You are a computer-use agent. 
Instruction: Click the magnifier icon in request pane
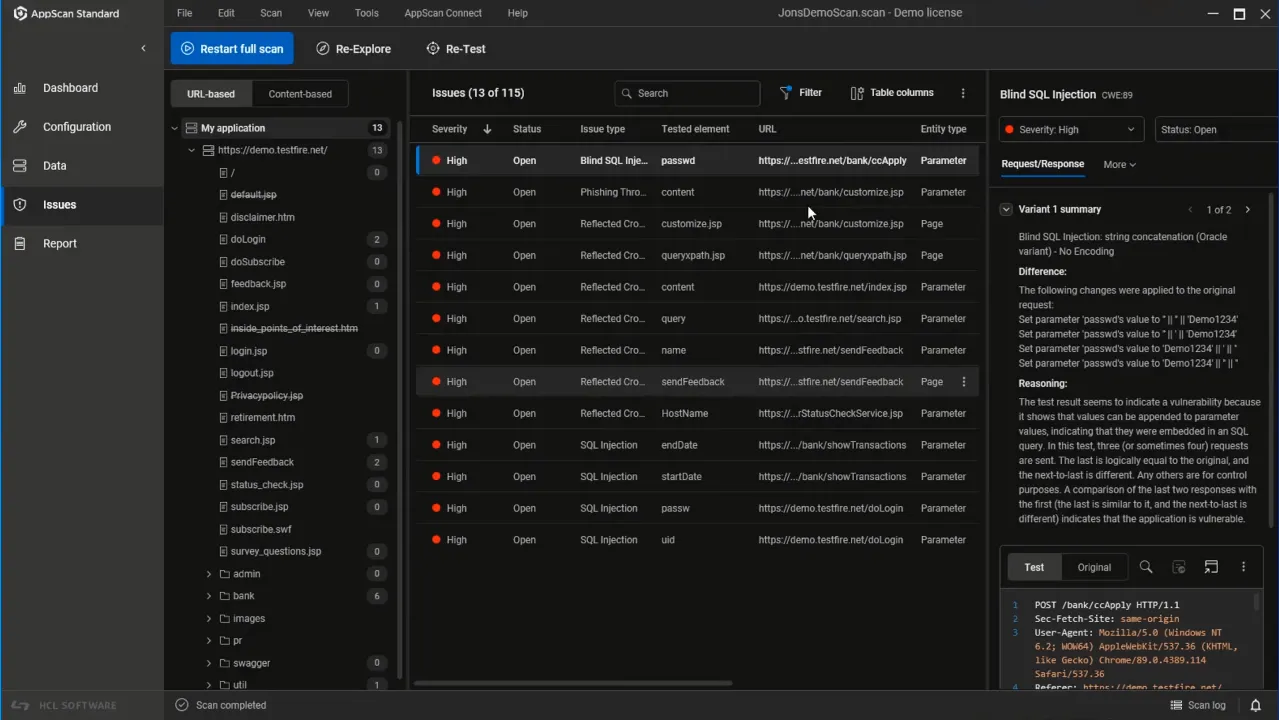pyautogui.click(x=1146, y=567)
